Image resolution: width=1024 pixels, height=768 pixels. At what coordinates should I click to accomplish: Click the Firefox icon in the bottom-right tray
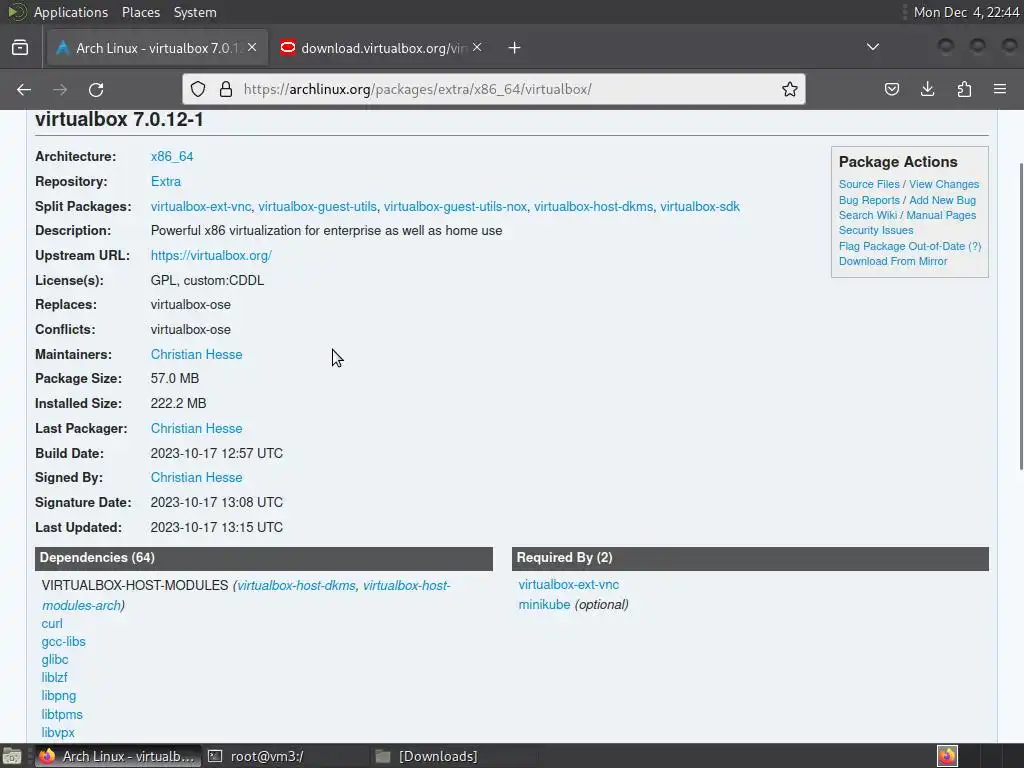947,756
